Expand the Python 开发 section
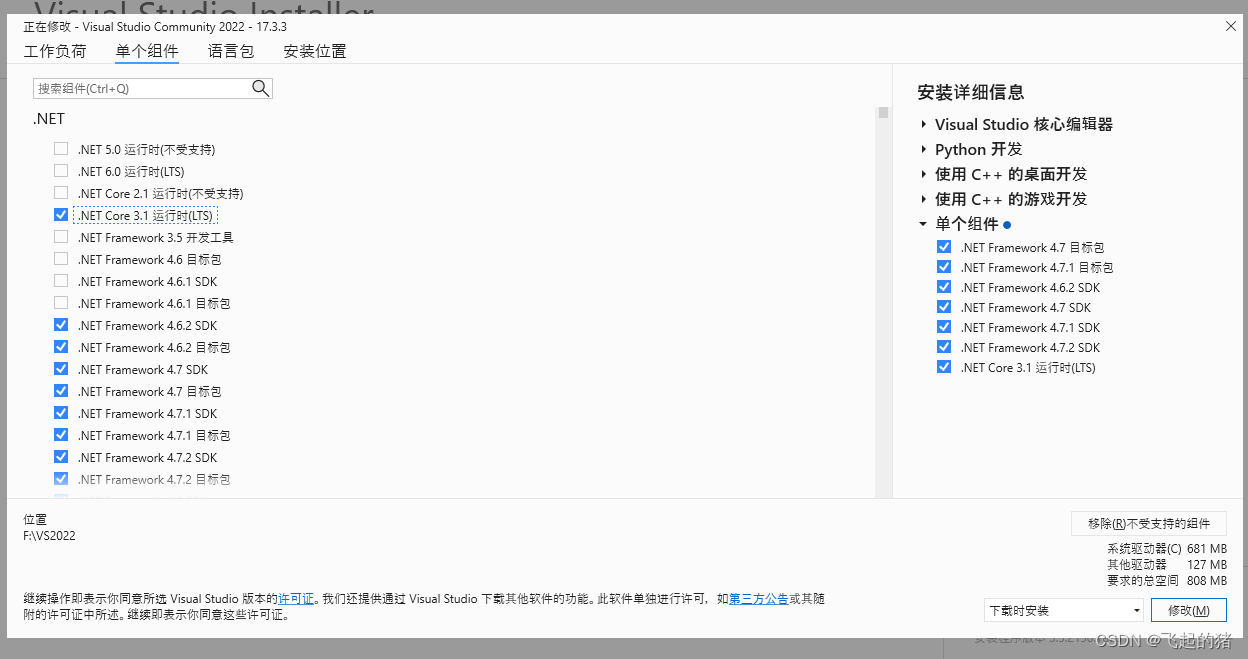The image size is (1248, 659). 923,149
